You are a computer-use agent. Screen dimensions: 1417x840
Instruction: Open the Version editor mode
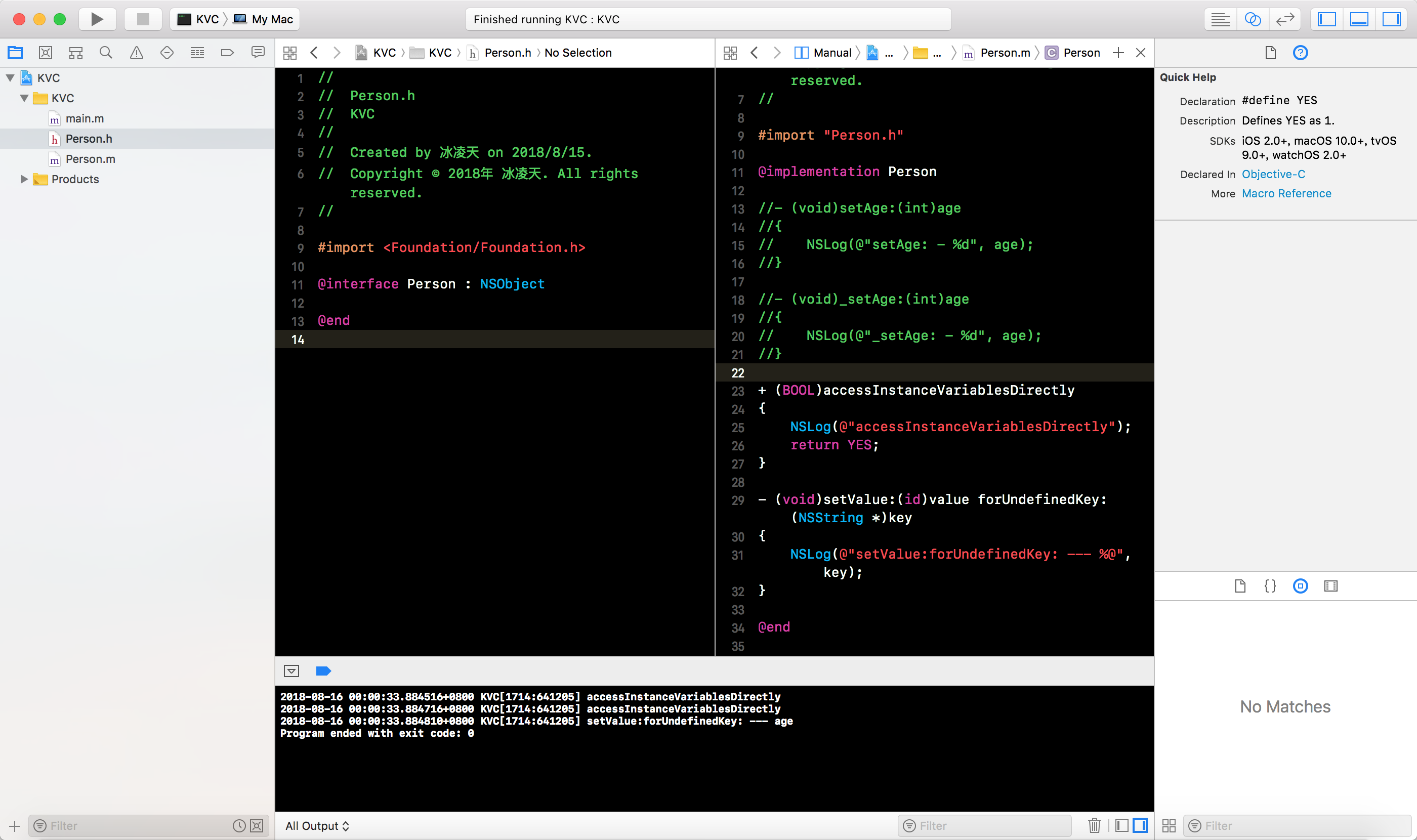pyautogui.click(x=1285, y=19)
